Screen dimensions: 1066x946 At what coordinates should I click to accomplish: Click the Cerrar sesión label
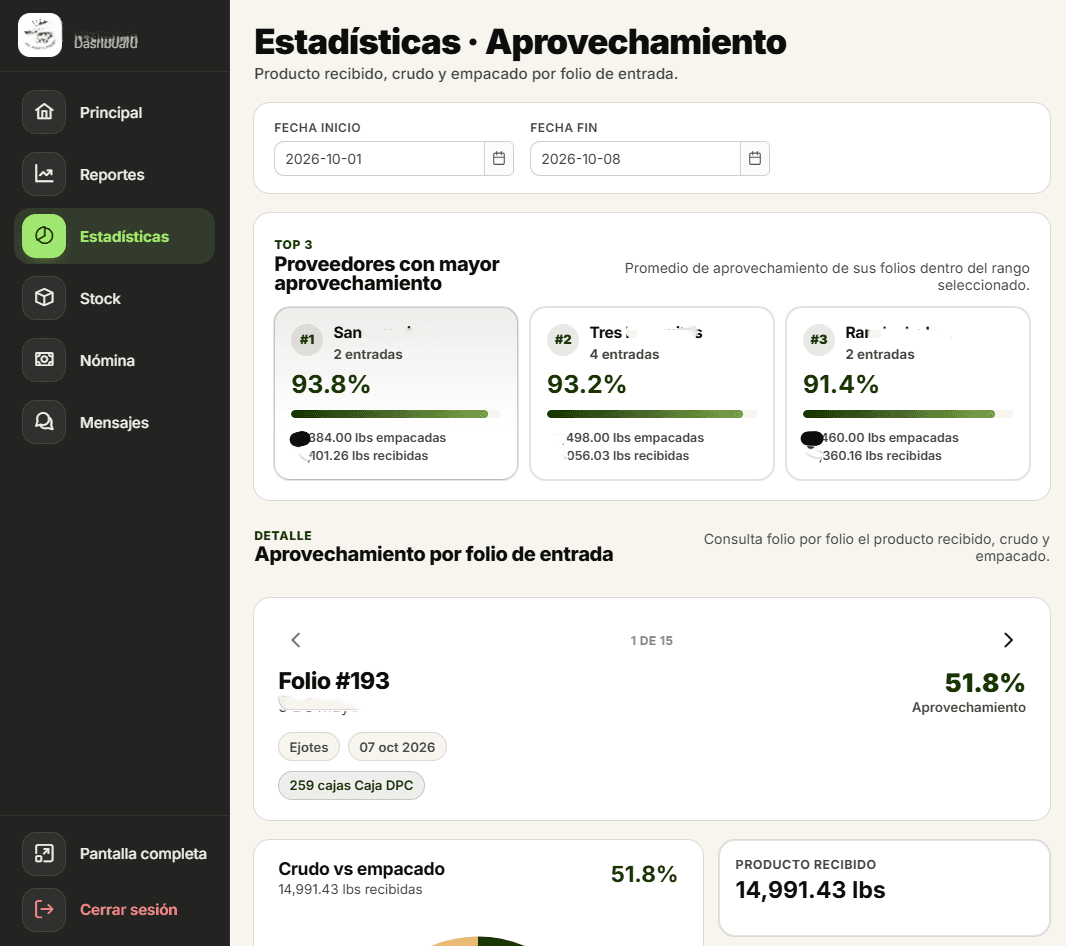(128, 909)
